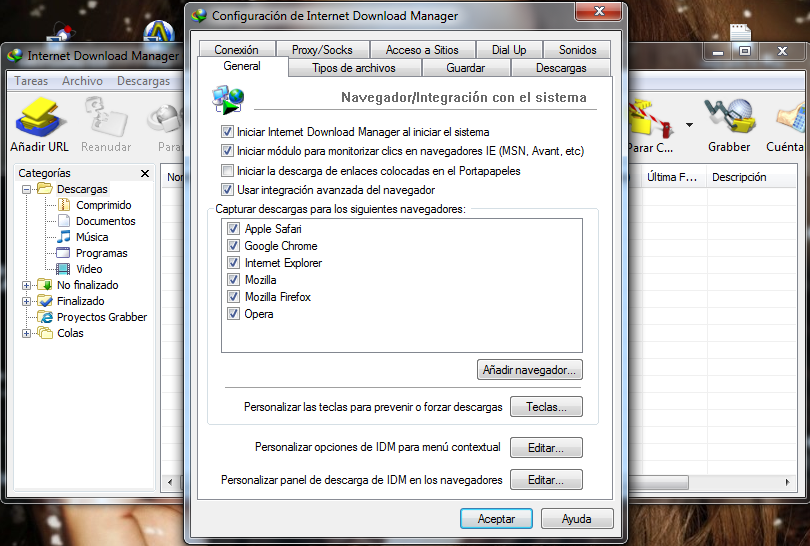This screenshot has height=546, width=810.
Task: Select Proyectos Grabber in the category tree
Action: (102, 317)
